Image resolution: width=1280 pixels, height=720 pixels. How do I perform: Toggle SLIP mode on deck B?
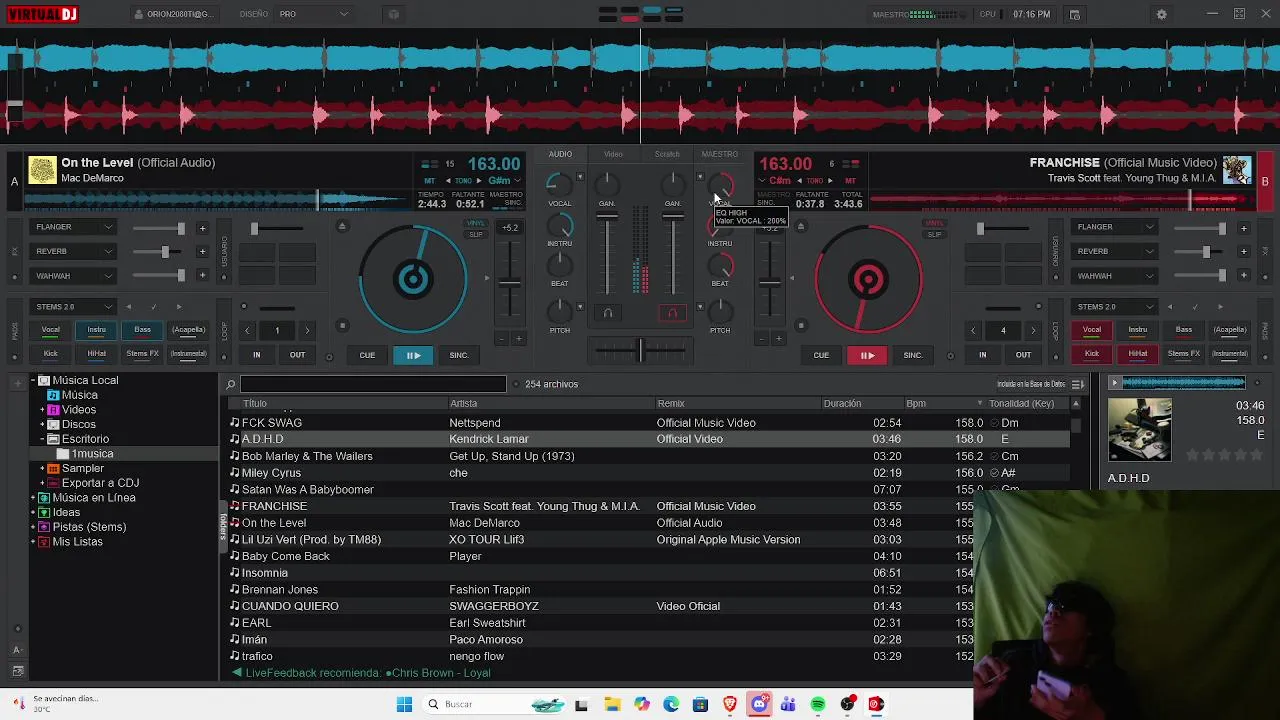[934, 235]
